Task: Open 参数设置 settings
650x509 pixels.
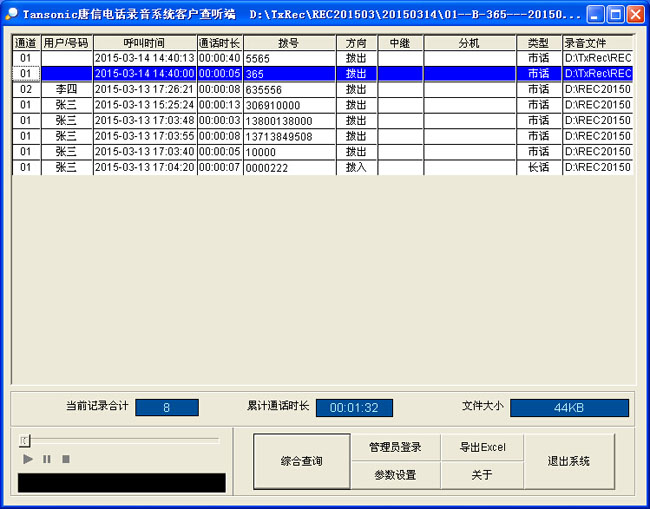Action: point(395,475)
